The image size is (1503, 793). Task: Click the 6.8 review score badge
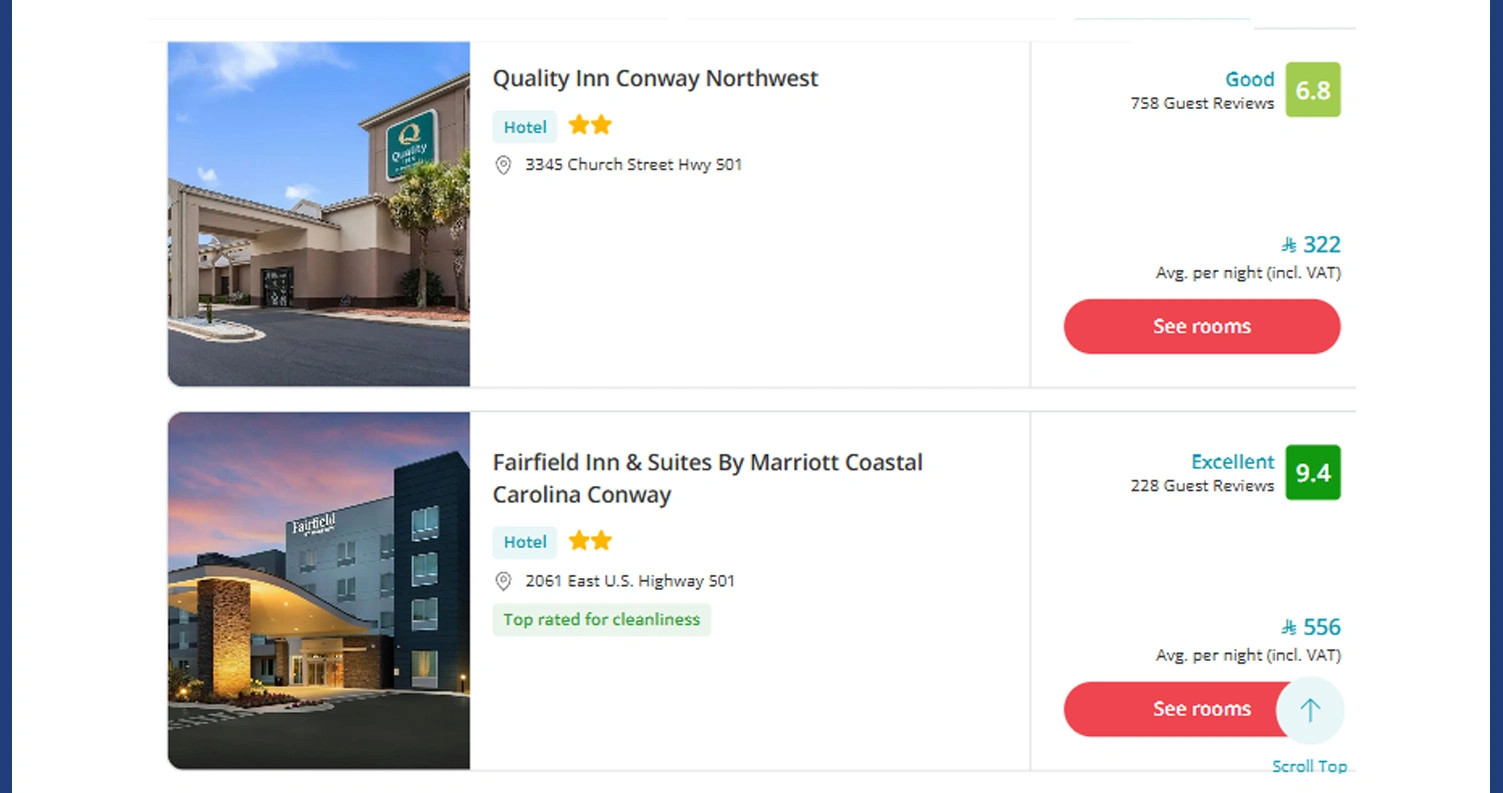point(1313,90)
